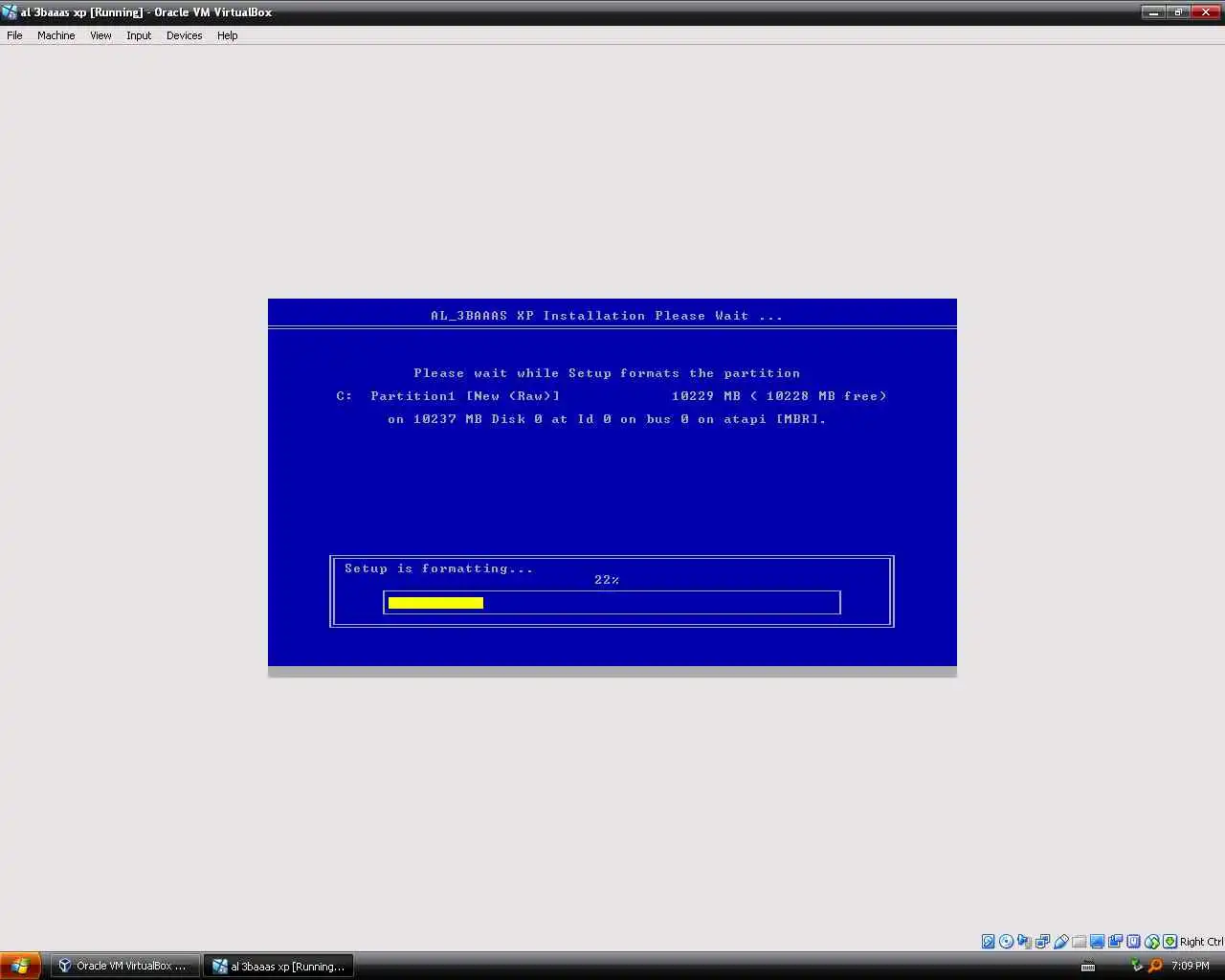Click the network adapters status icon
Viewport: 1225px width, 980px height.
(x=1043, y=942)
